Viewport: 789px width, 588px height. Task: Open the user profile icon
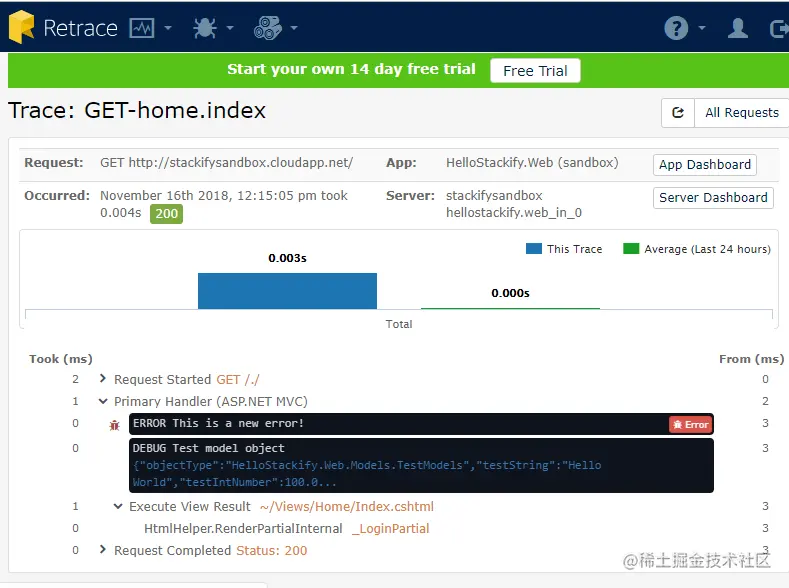pos(738,28)
